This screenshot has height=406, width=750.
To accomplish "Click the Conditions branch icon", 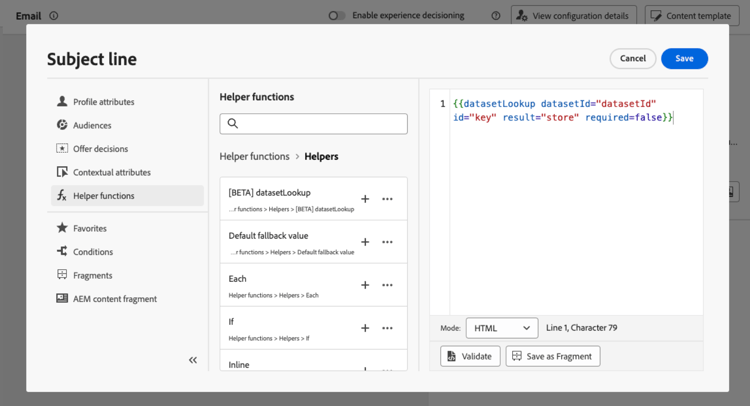I will 62,252.
